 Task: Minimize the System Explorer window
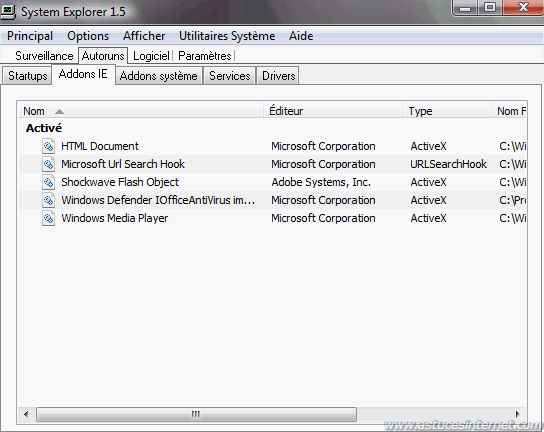(465, 8)
